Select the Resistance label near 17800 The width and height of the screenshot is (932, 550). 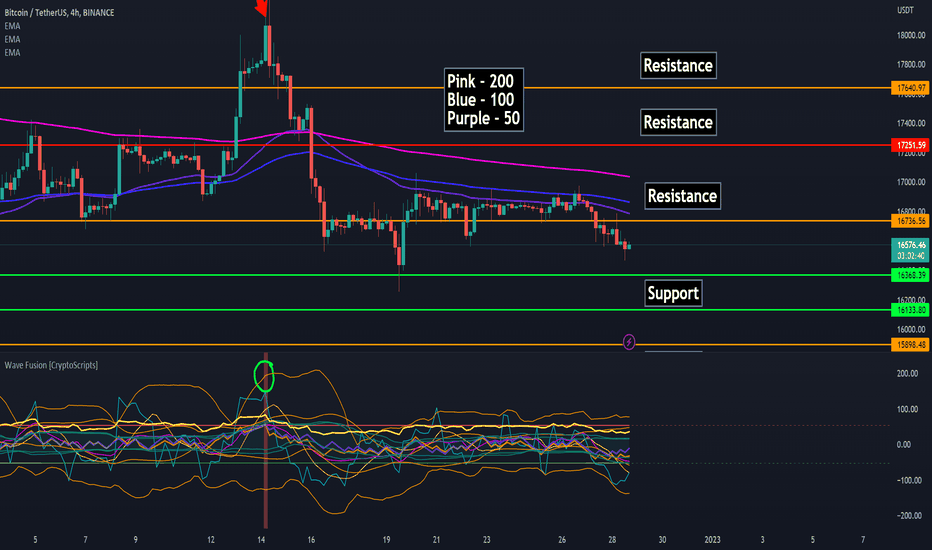tap(678, 65)
